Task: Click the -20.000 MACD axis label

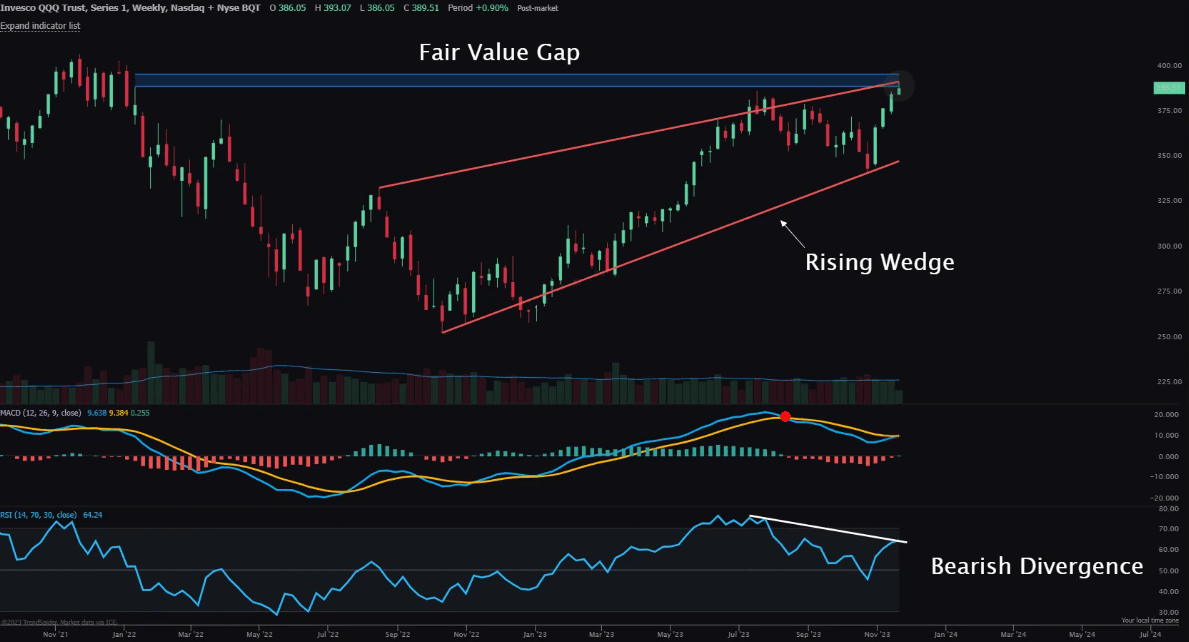Action: coord(1165,498)
